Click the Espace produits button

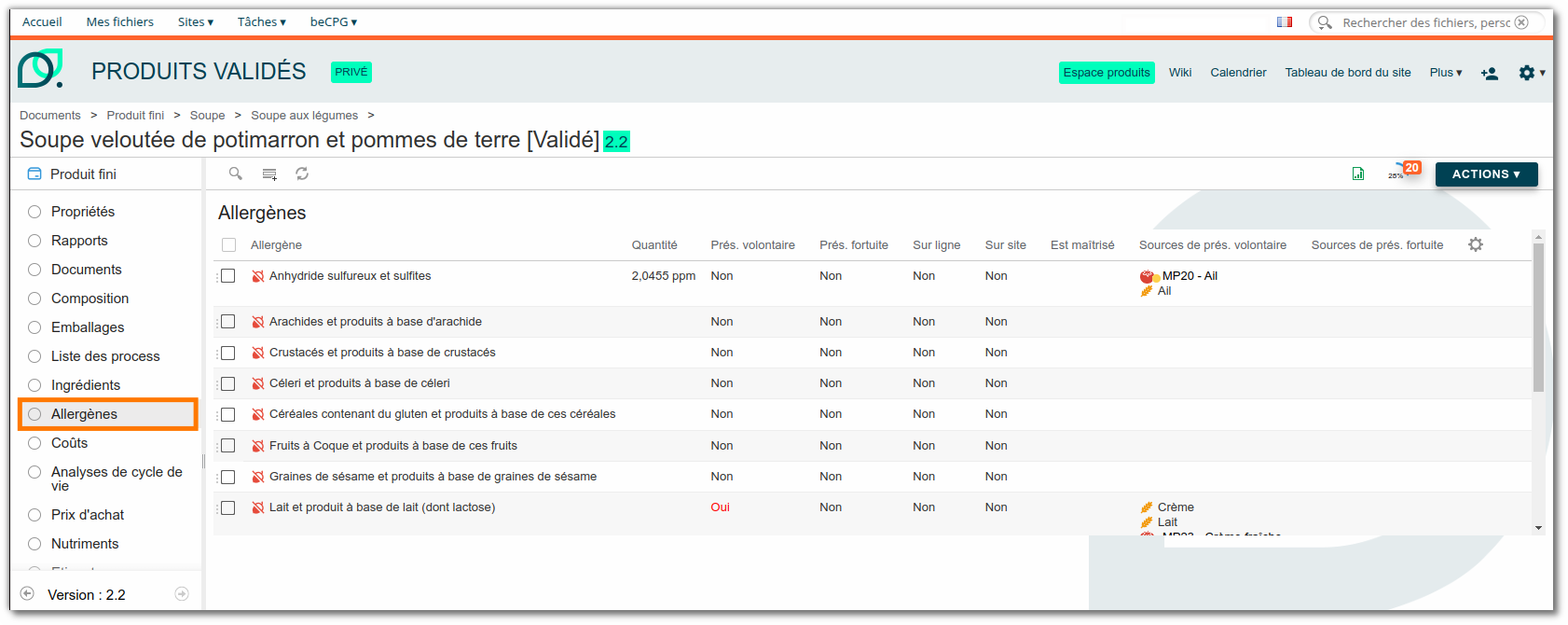coord(1107,73)
